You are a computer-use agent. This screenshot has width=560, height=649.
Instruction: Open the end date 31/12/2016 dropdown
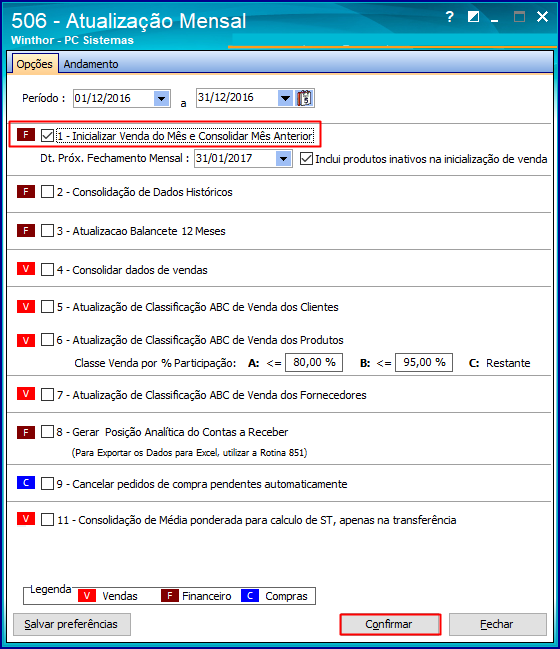285,98
